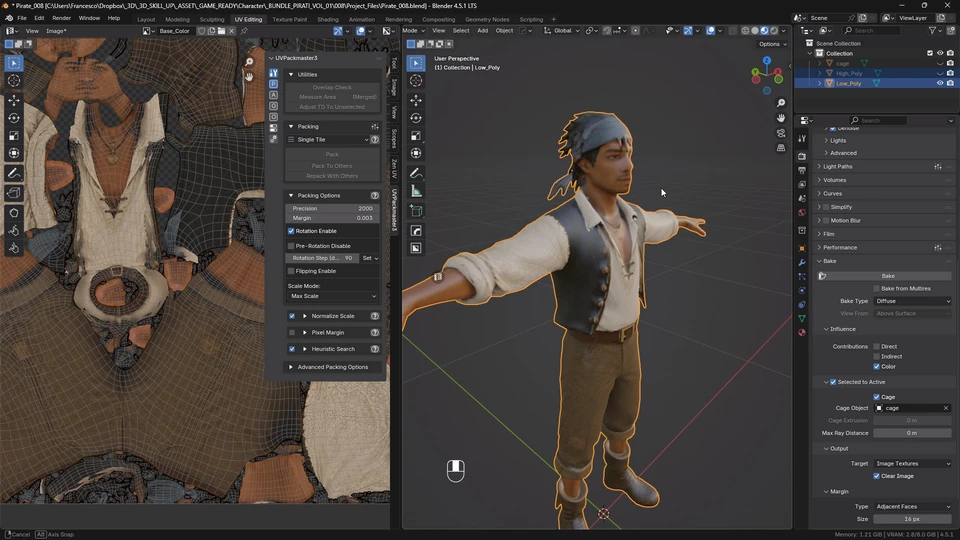Open viewport Options button

[773, 44]
